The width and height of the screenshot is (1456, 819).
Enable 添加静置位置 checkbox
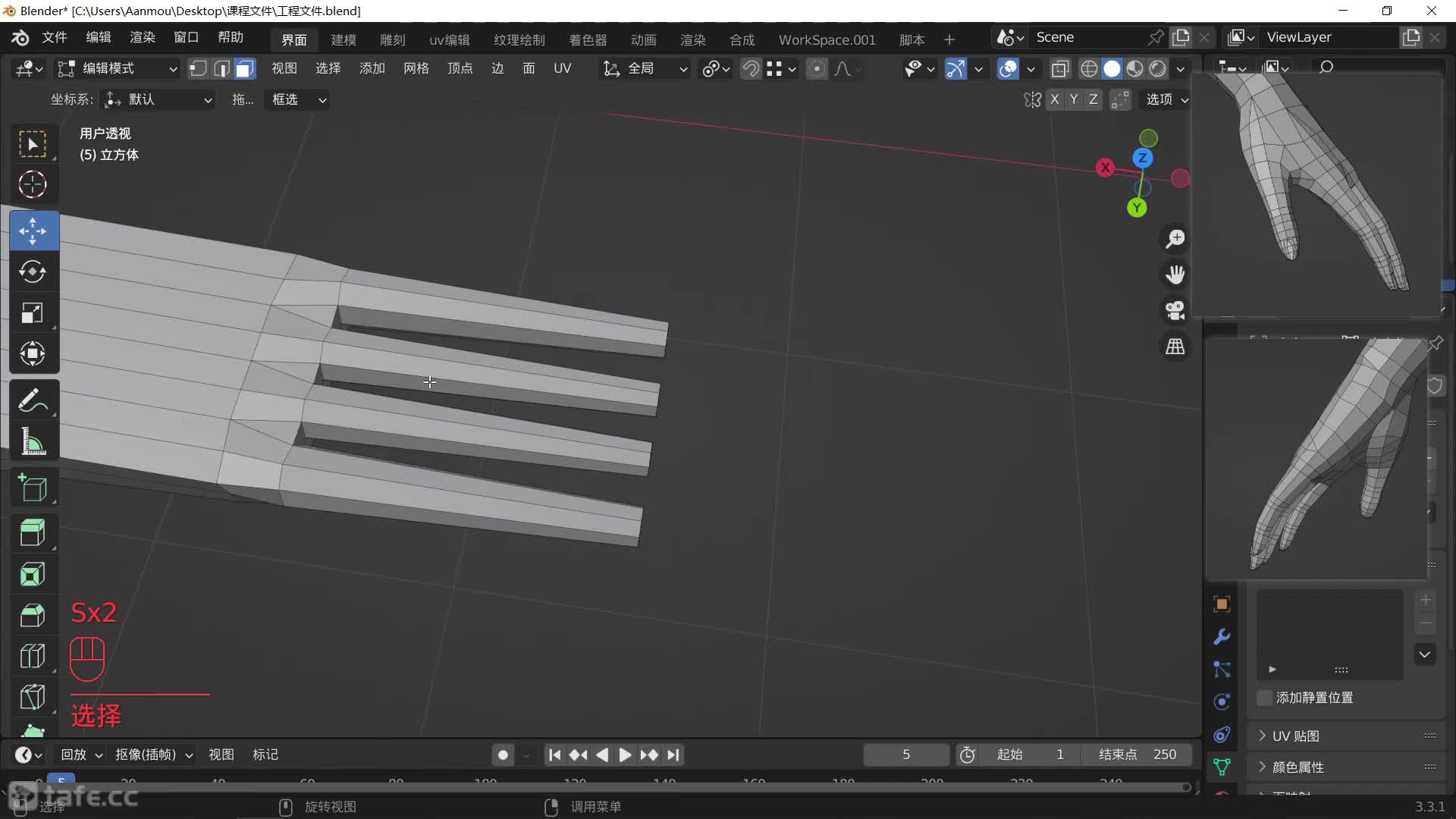(x=1264, y=698)
